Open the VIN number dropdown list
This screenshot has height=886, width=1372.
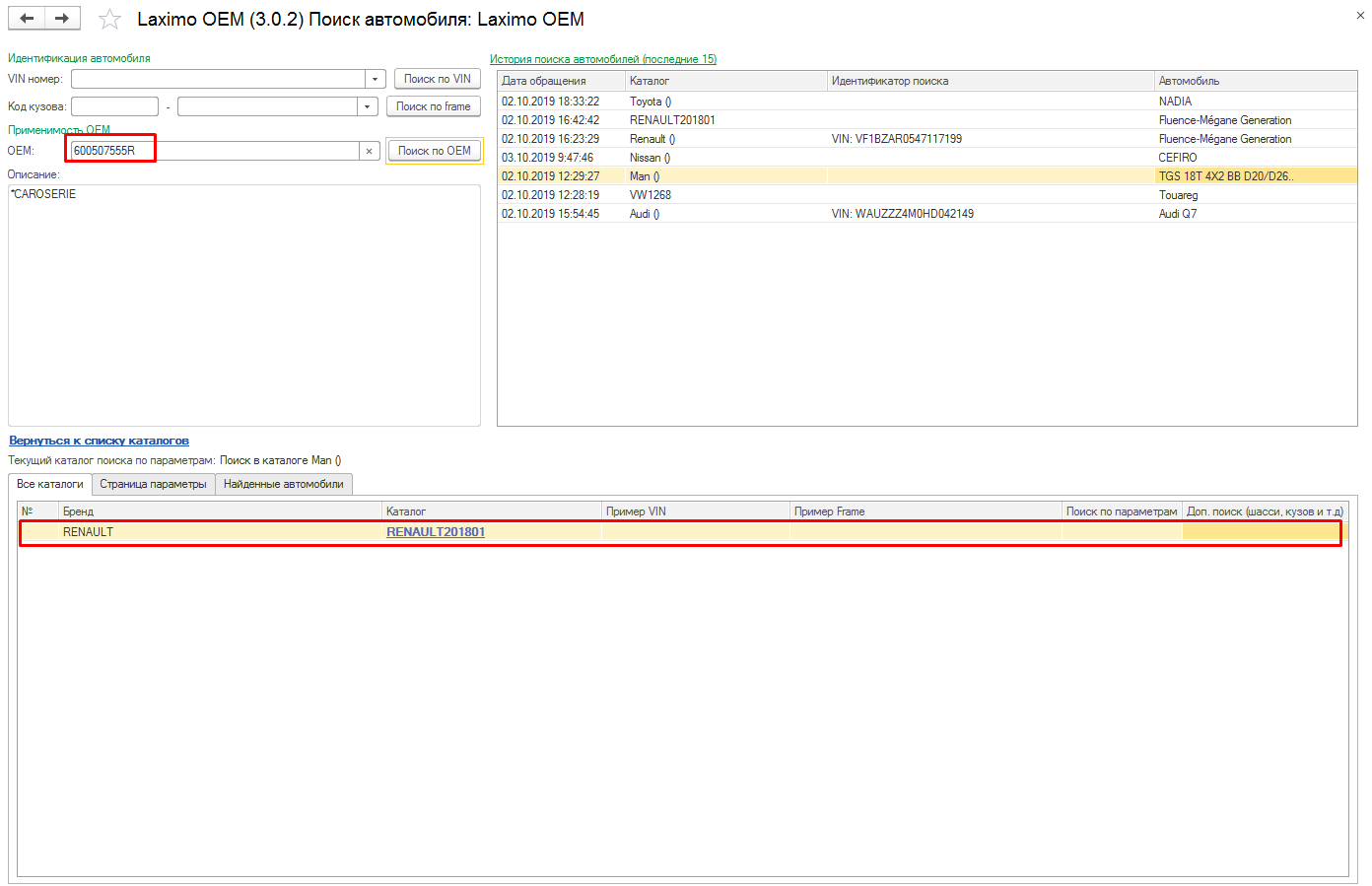click(x=375, y=79)
